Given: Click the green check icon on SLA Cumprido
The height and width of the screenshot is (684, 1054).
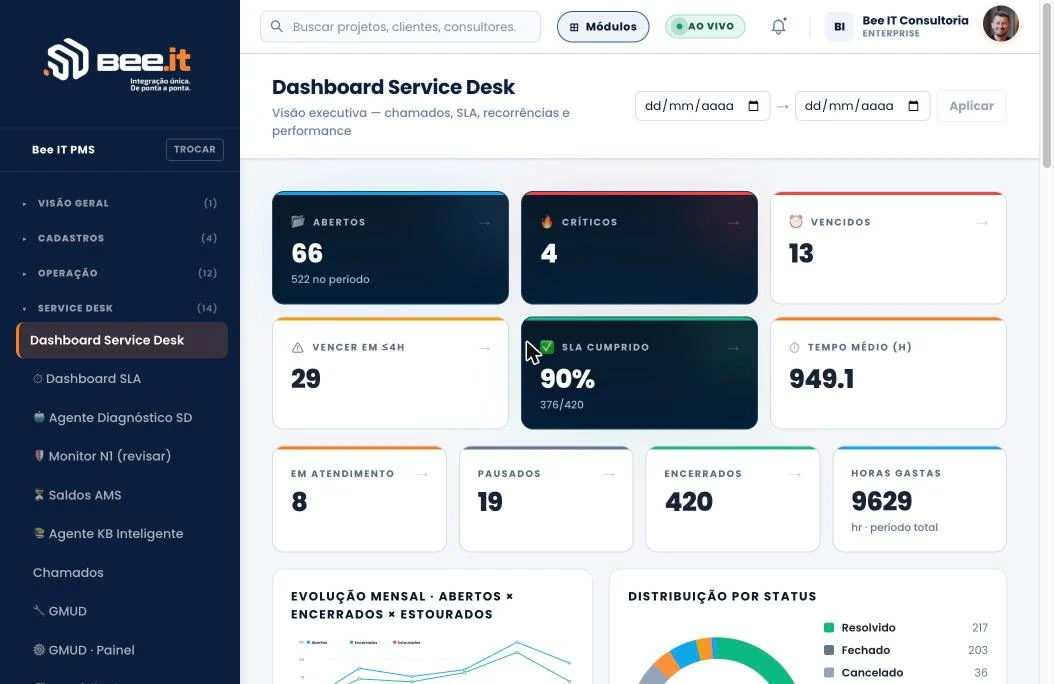Looking at the screenshot, I should pos(547,347).
